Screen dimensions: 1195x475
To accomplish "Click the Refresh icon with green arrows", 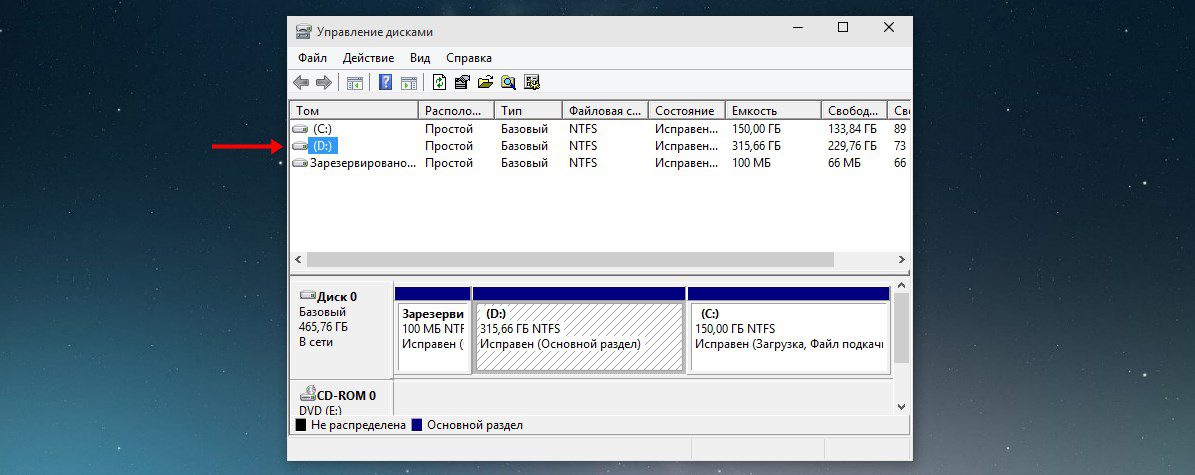I will 439,82.
